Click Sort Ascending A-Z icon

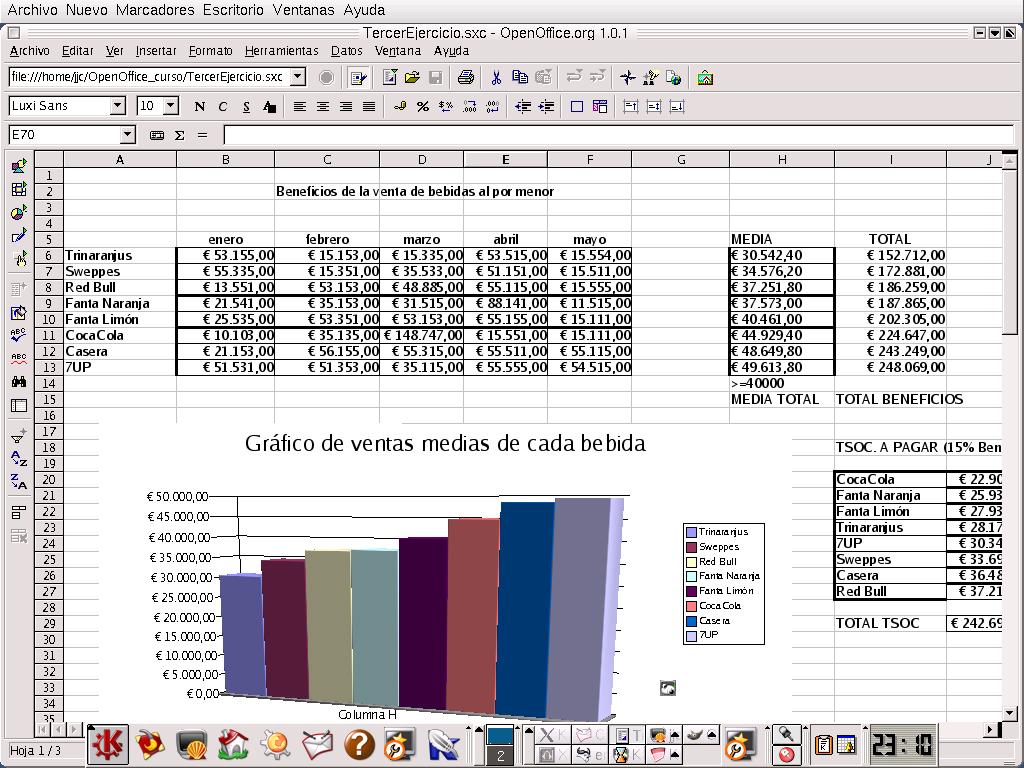pos(18,459)
